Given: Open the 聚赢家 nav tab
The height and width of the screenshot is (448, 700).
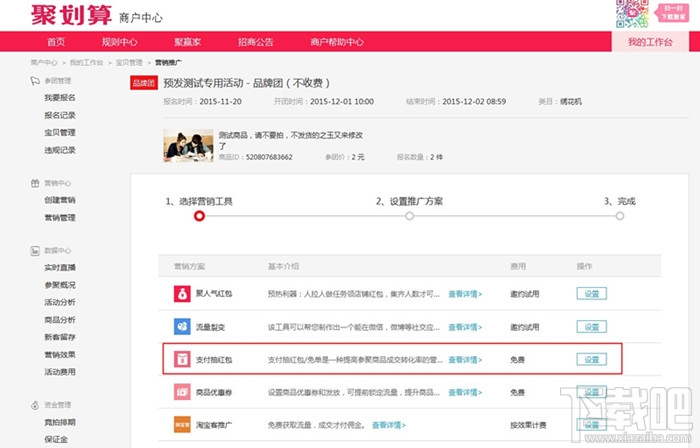Looking at the screenshot, I should tap(188, 42).
